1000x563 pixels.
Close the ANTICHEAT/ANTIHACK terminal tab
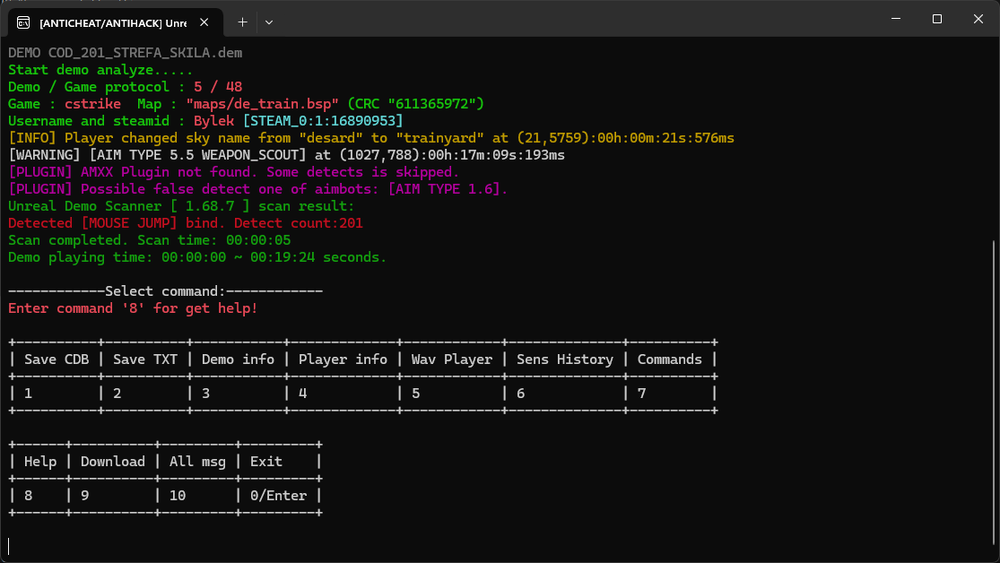(204, 22)
